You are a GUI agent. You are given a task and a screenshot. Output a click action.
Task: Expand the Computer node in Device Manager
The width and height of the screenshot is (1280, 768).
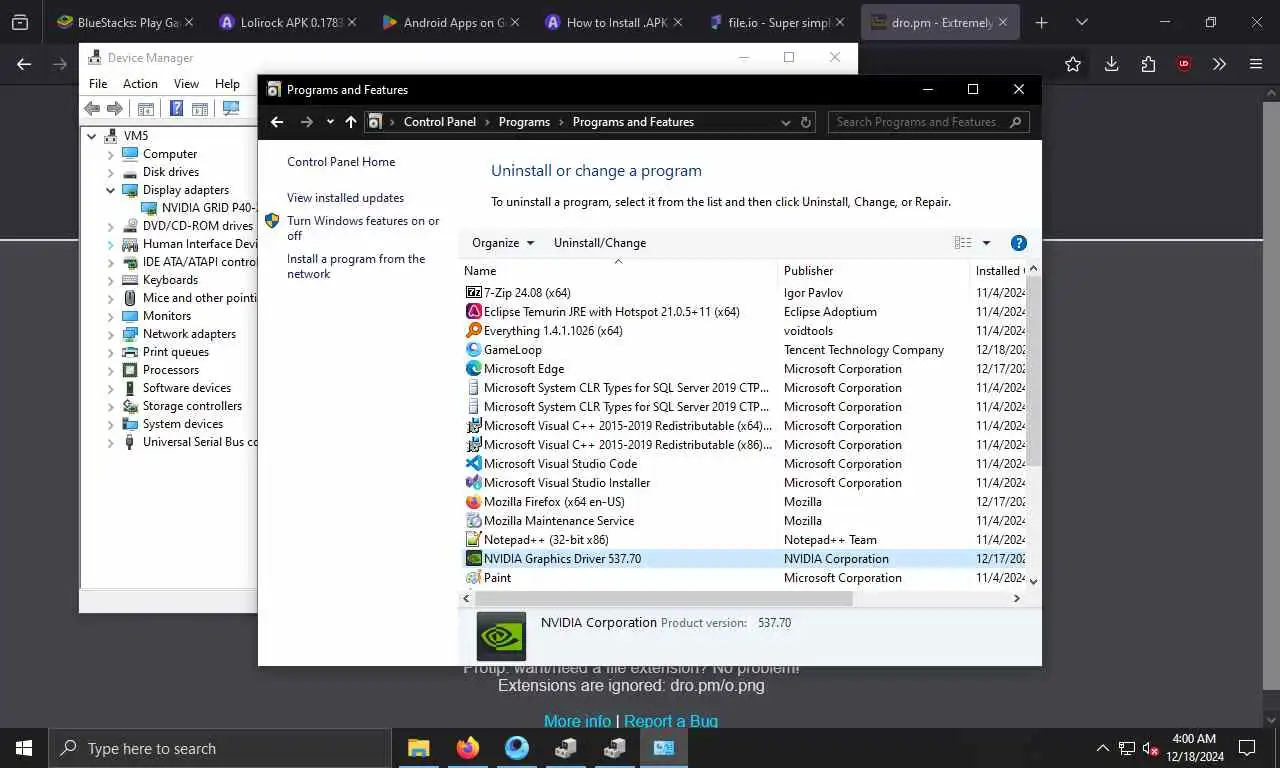[111, 154]
